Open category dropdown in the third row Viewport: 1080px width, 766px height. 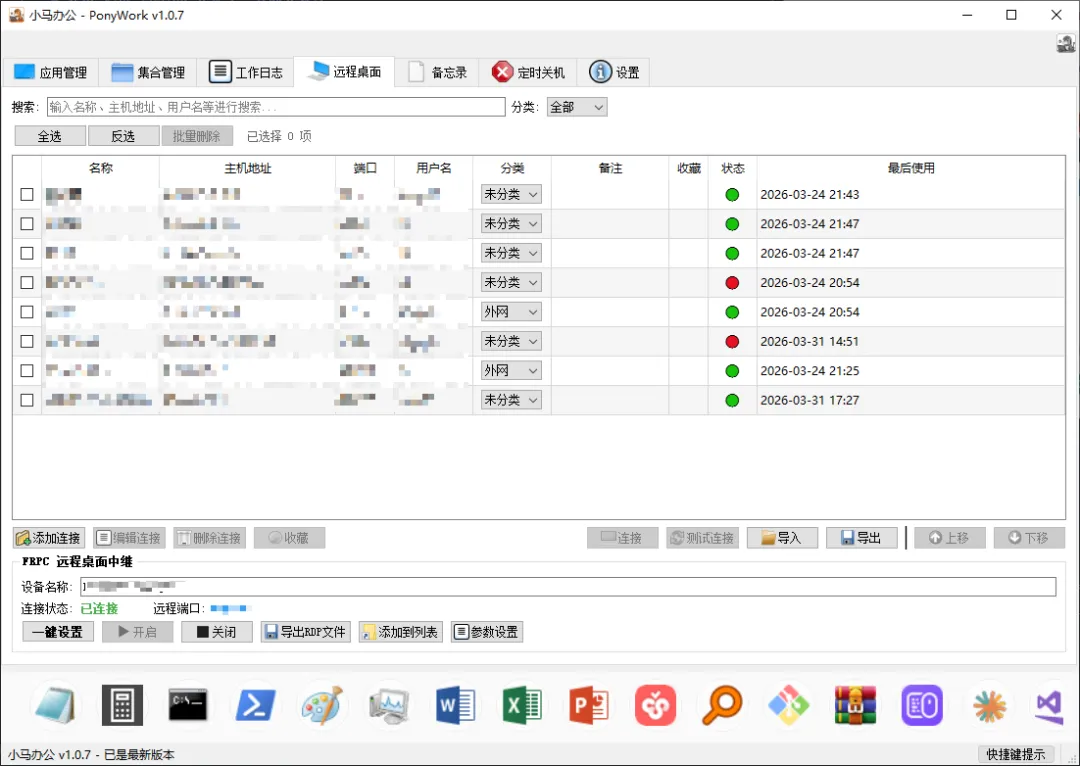point(511,253)
